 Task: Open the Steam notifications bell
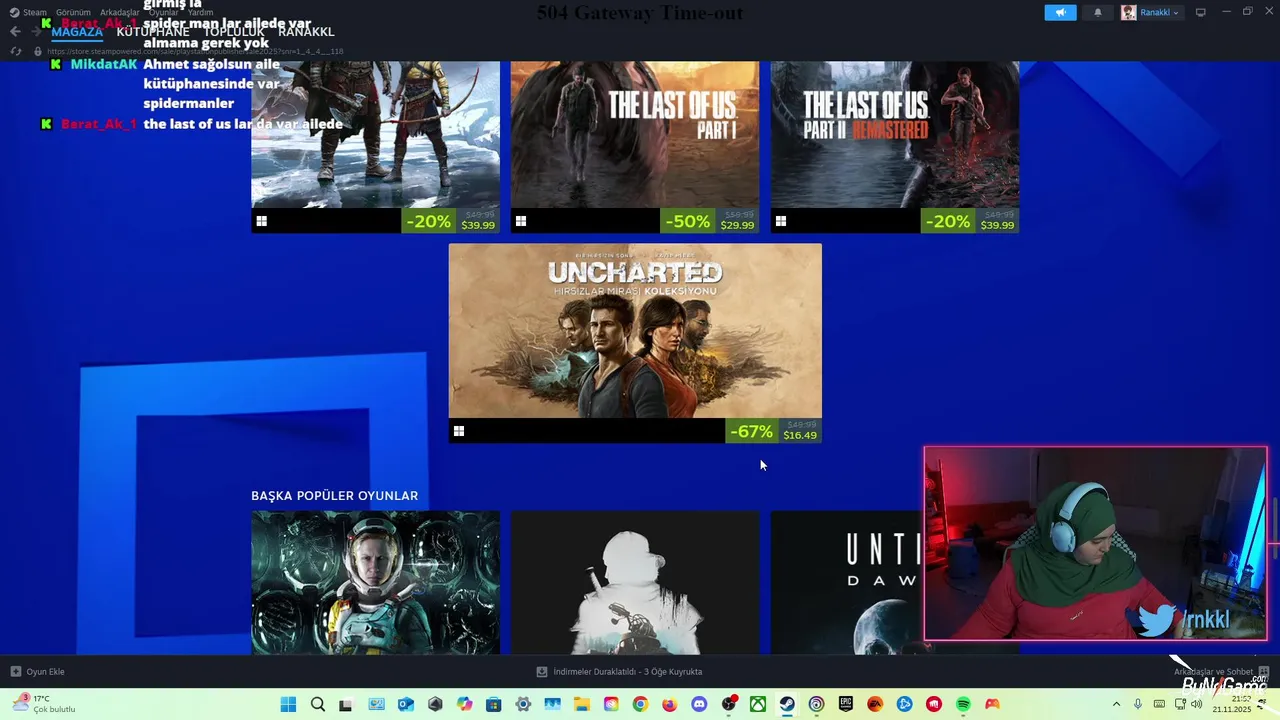(x=1098, y=12)
